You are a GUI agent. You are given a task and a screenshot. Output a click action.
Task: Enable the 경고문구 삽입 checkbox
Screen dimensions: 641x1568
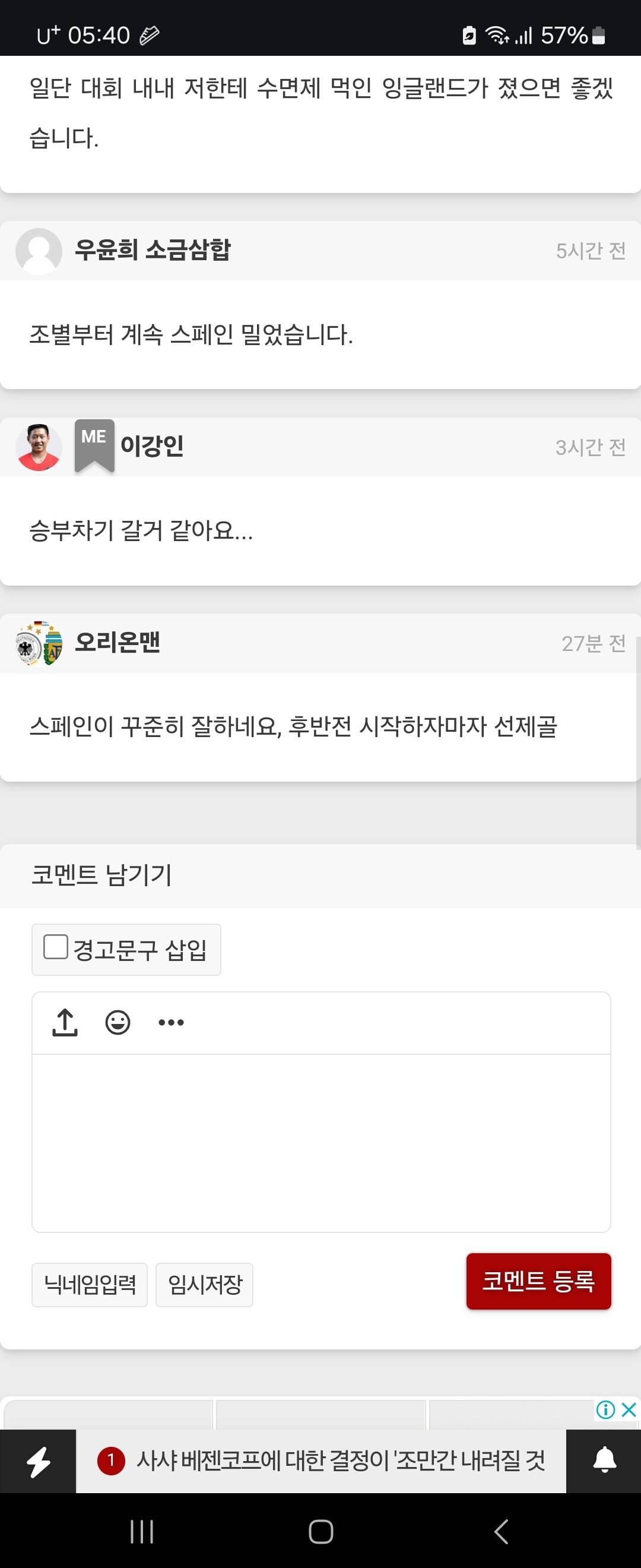pos(55,947)
